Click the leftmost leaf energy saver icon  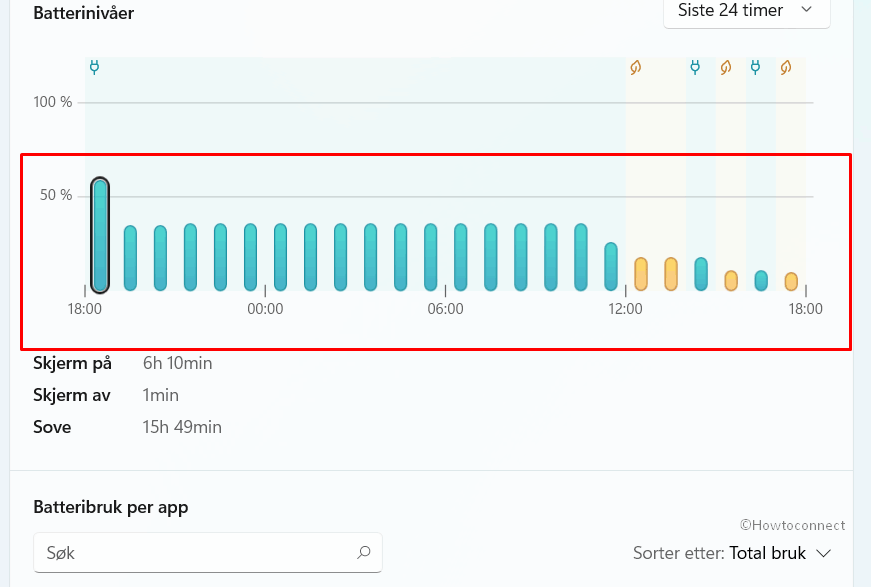(x=635, y=67)
